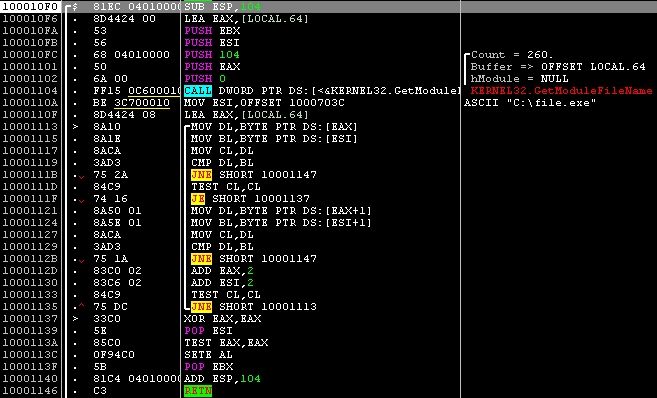Select LEA EAX,[LOCAL.64] at 1000110F

click(x=246, y=115)
